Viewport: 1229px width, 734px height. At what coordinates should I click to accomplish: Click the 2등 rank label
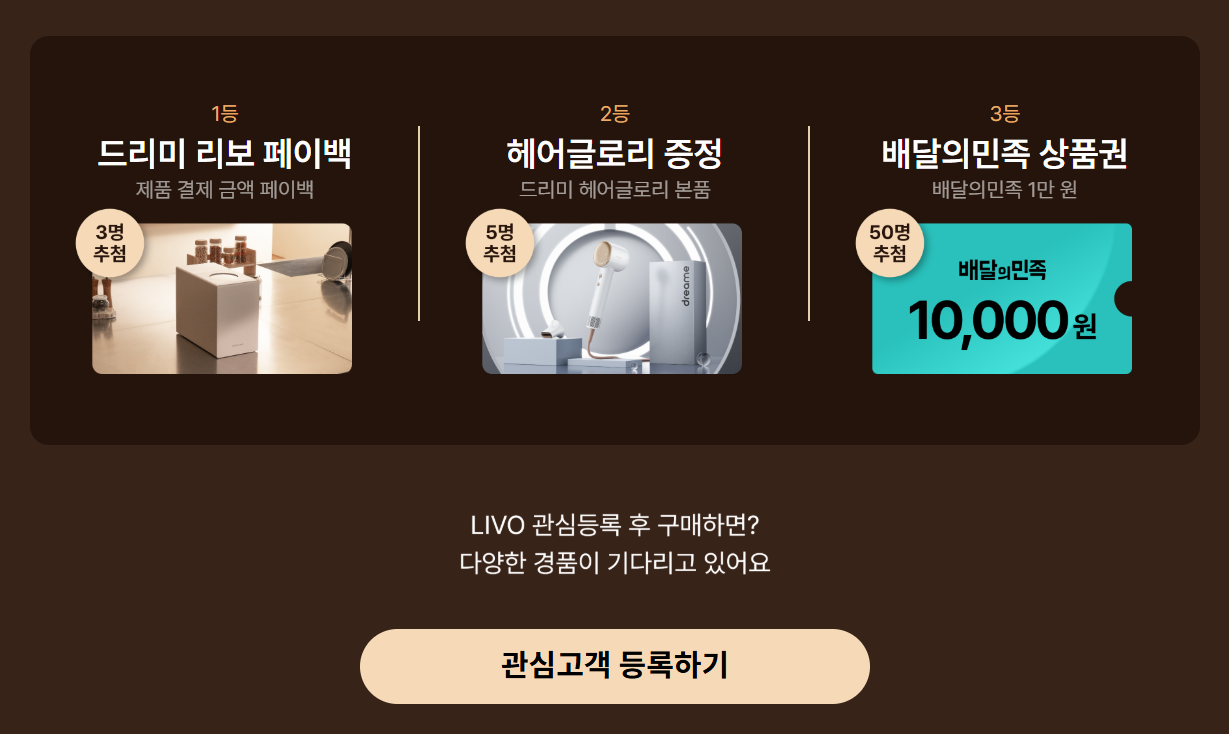pyautogui.click(x=614, y=114)
